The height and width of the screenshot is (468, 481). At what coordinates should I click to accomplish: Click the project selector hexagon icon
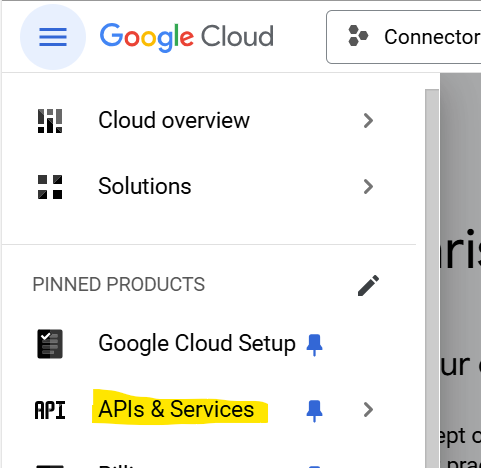click(x=358, y=36)
